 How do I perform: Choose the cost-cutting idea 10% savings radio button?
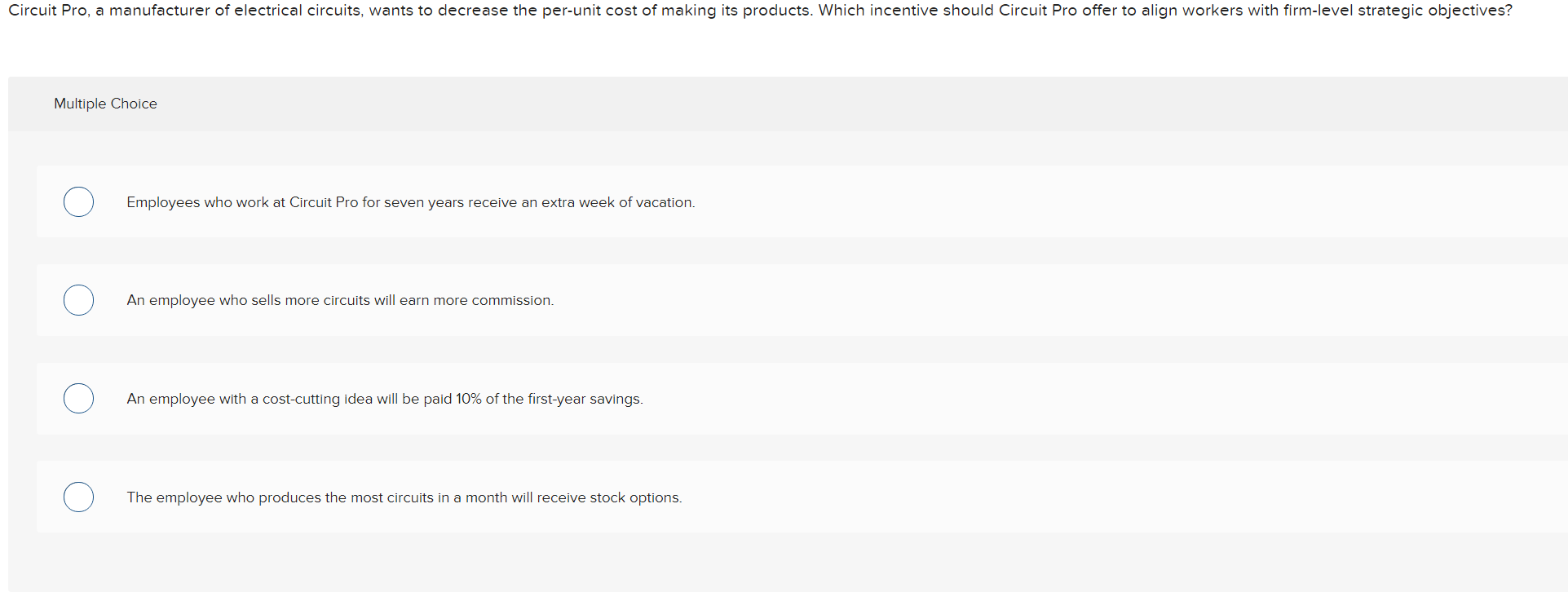coord(78,399)
